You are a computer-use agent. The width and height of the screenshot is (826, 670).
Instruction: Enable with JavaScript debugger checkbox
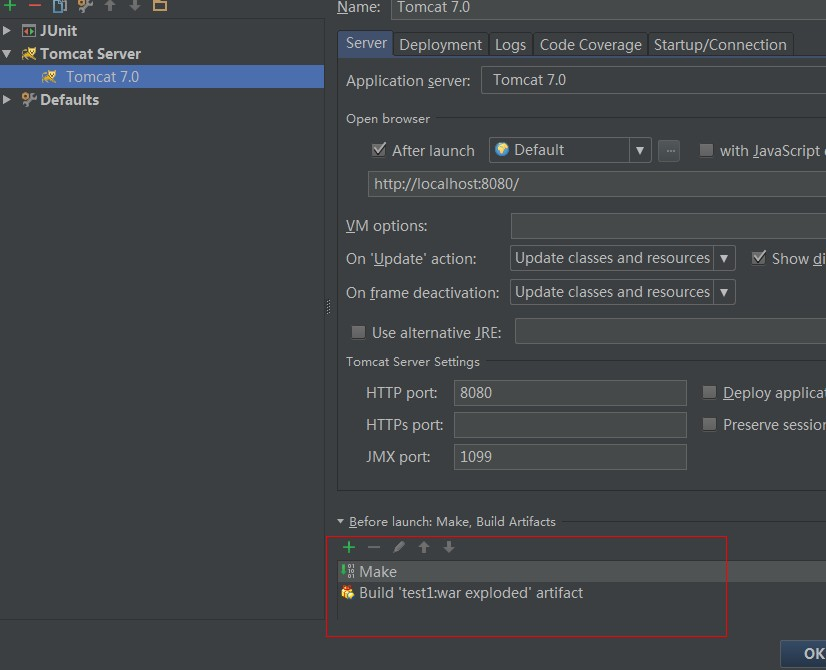pos(706,151)
